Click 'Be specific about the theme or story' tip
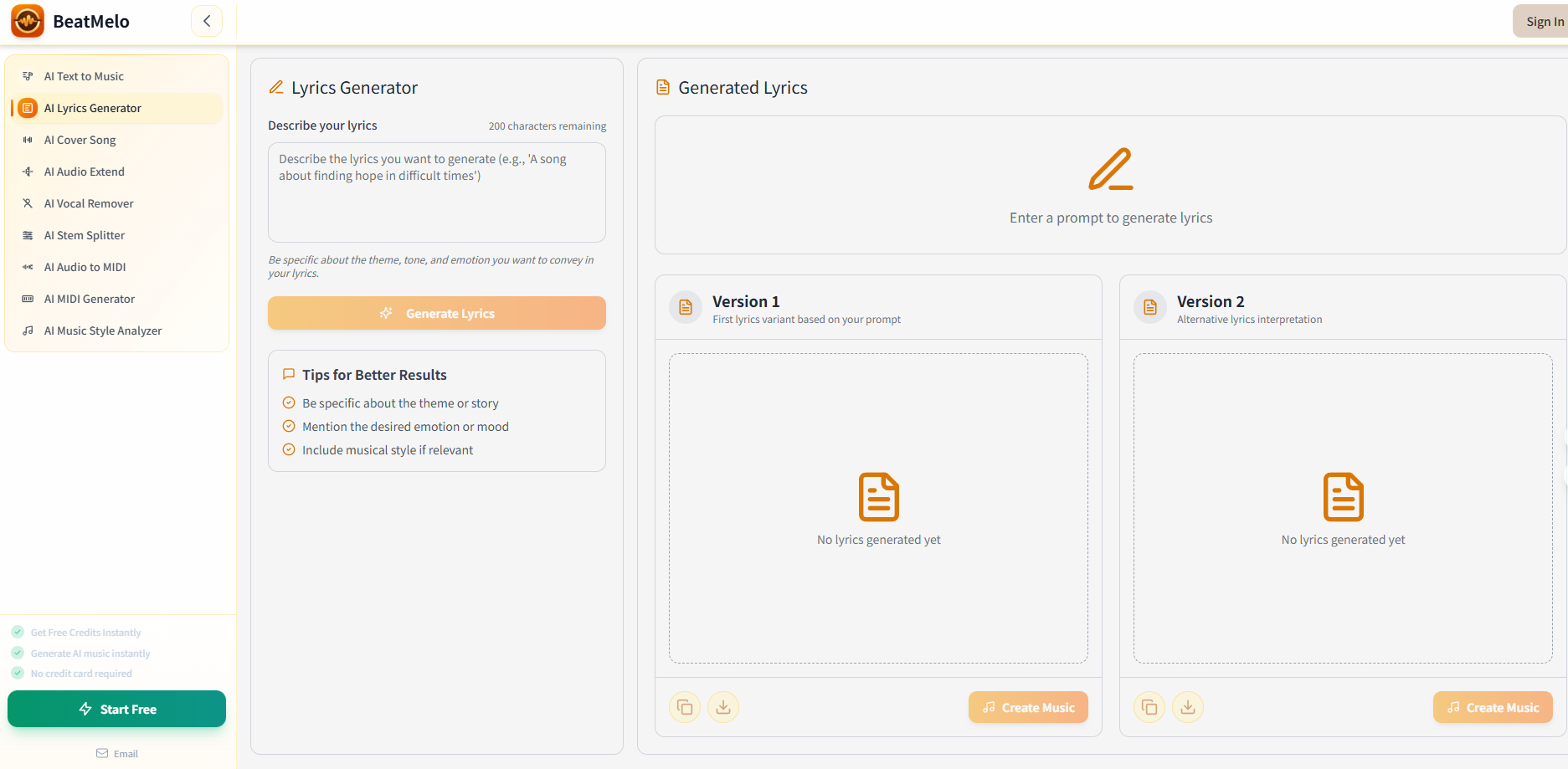The width and height of the screenshot is (1568, 769). (x=400, y=403)
